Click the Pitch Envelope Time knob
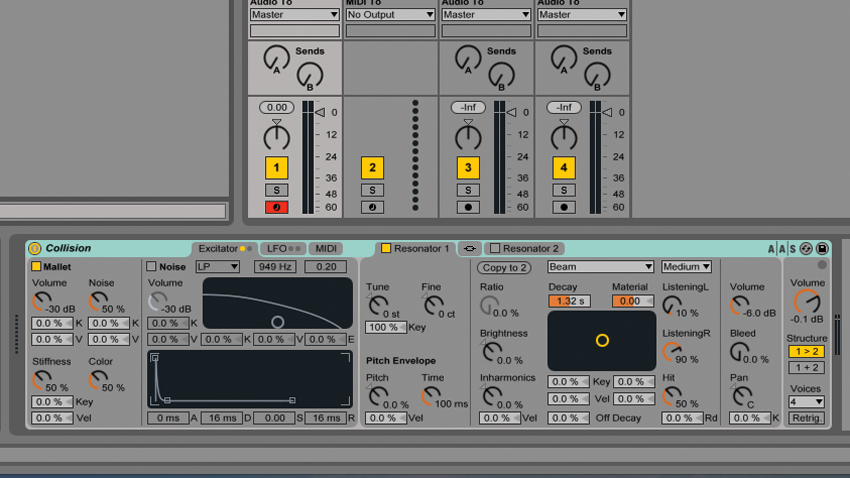Image resolution: width=850 pixels, height=478 pixels. point(432,397)
